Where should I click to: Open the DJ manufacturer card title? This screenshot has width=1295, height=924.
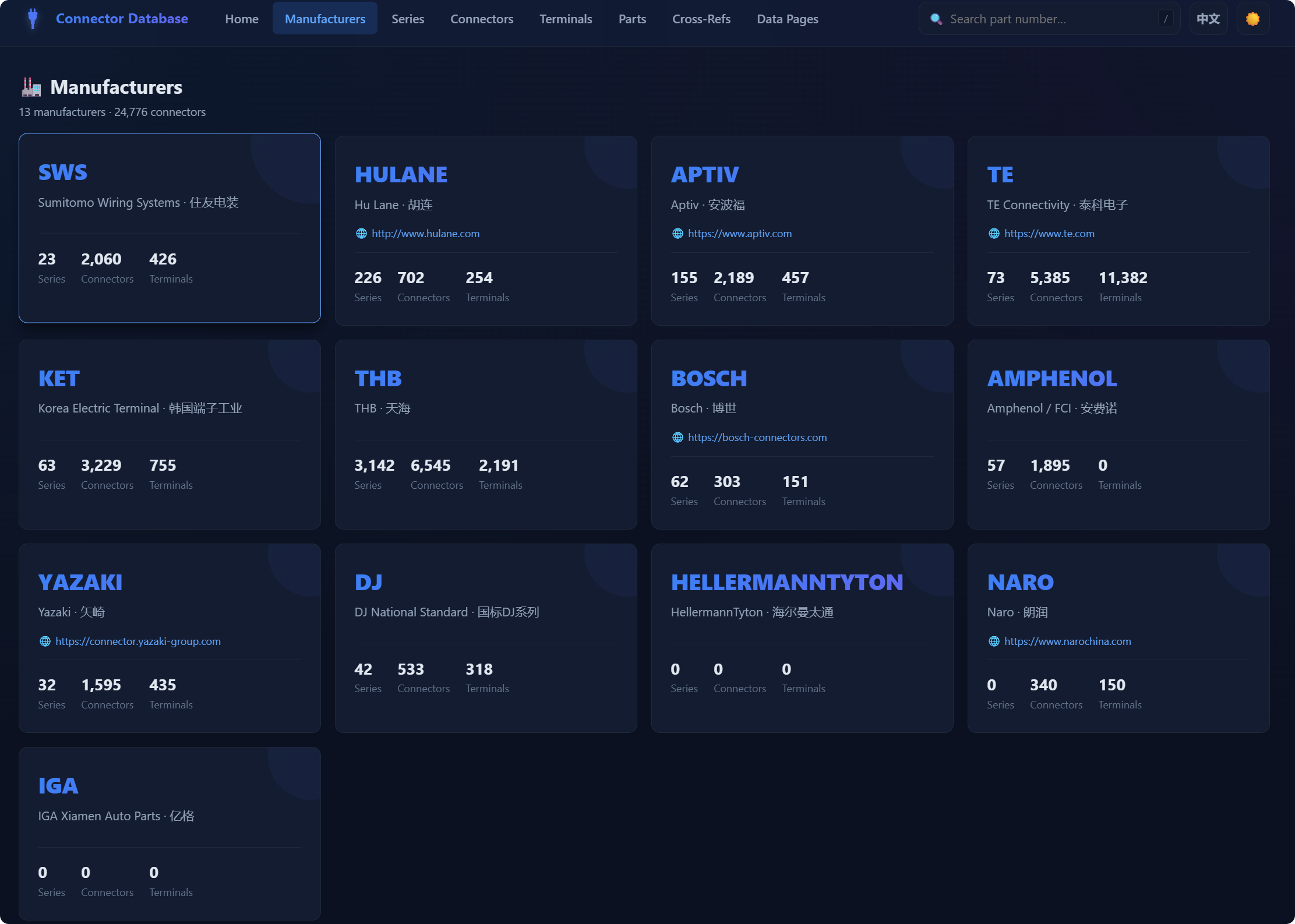[369, 583]
